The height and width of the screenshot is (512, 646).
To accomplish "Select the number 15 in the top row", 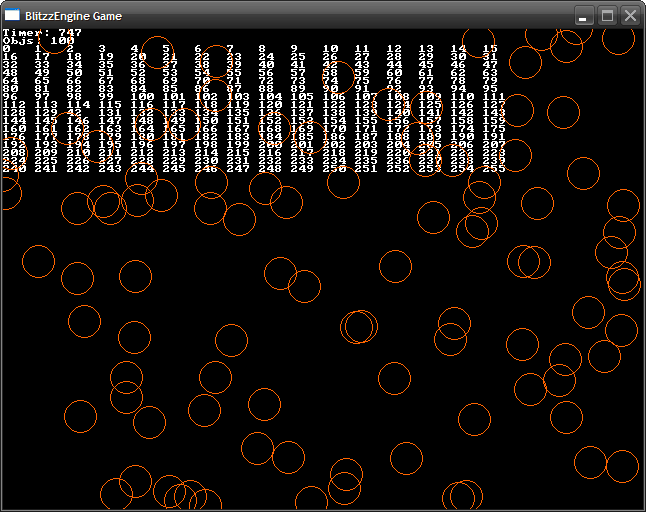I will 489,49.
